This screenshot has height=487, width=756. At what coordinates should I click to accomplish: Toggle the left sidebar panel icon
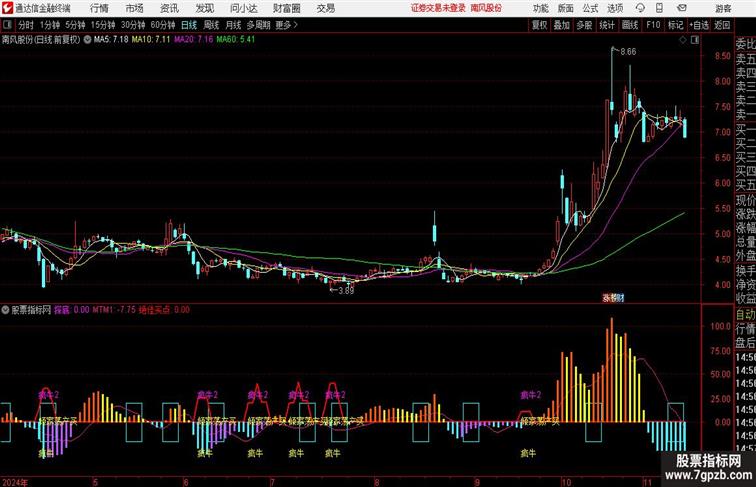tap(7, 25)
